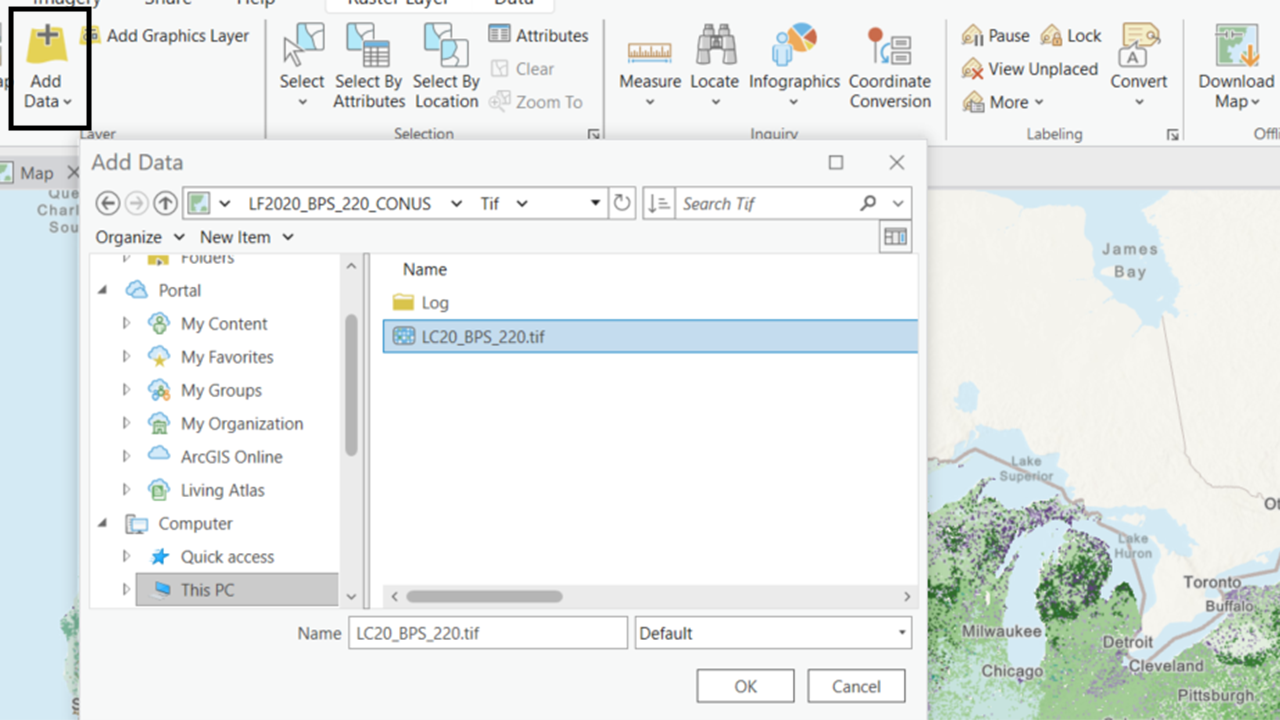Viewport: 1280px width, 720px height.
Task: Click the Name input field
Action: (x=487, y=632)
